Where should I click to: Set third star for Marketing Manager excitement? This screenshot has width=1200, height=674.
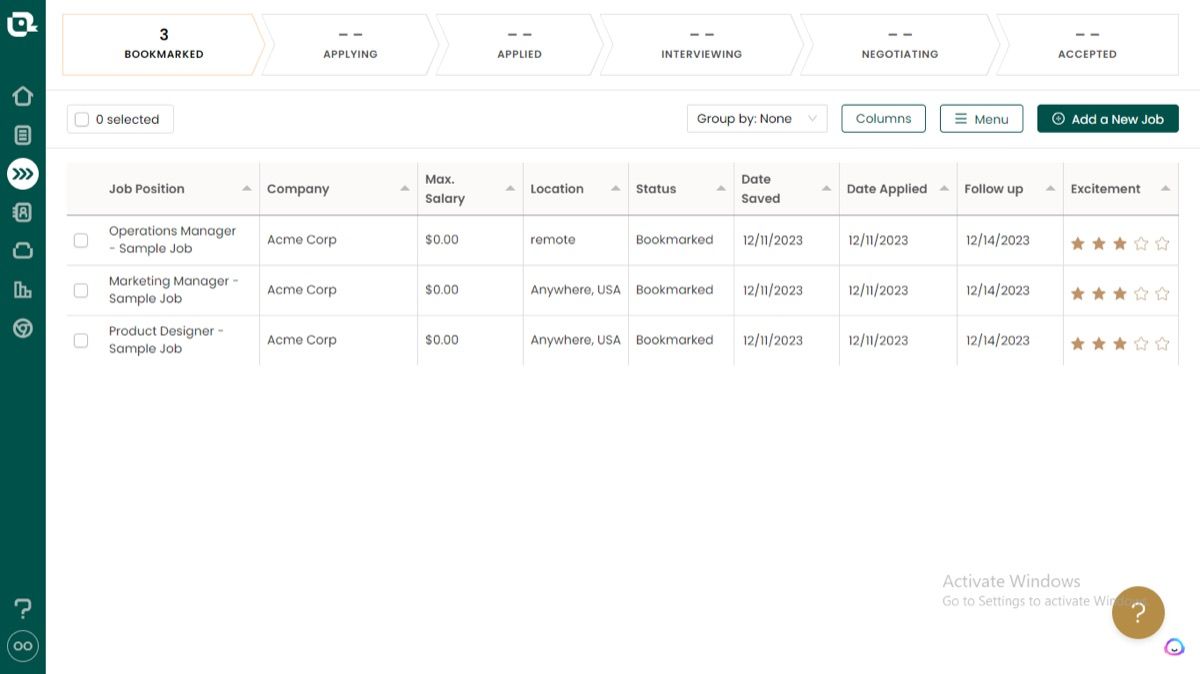(1120, 293)
